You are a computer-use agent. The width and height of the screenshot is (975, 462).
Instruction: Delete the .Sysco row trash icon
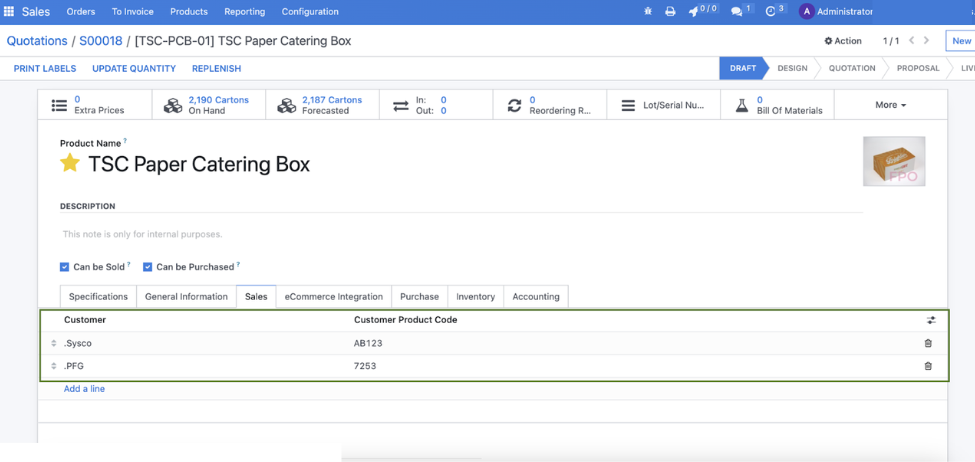point(928,343)
